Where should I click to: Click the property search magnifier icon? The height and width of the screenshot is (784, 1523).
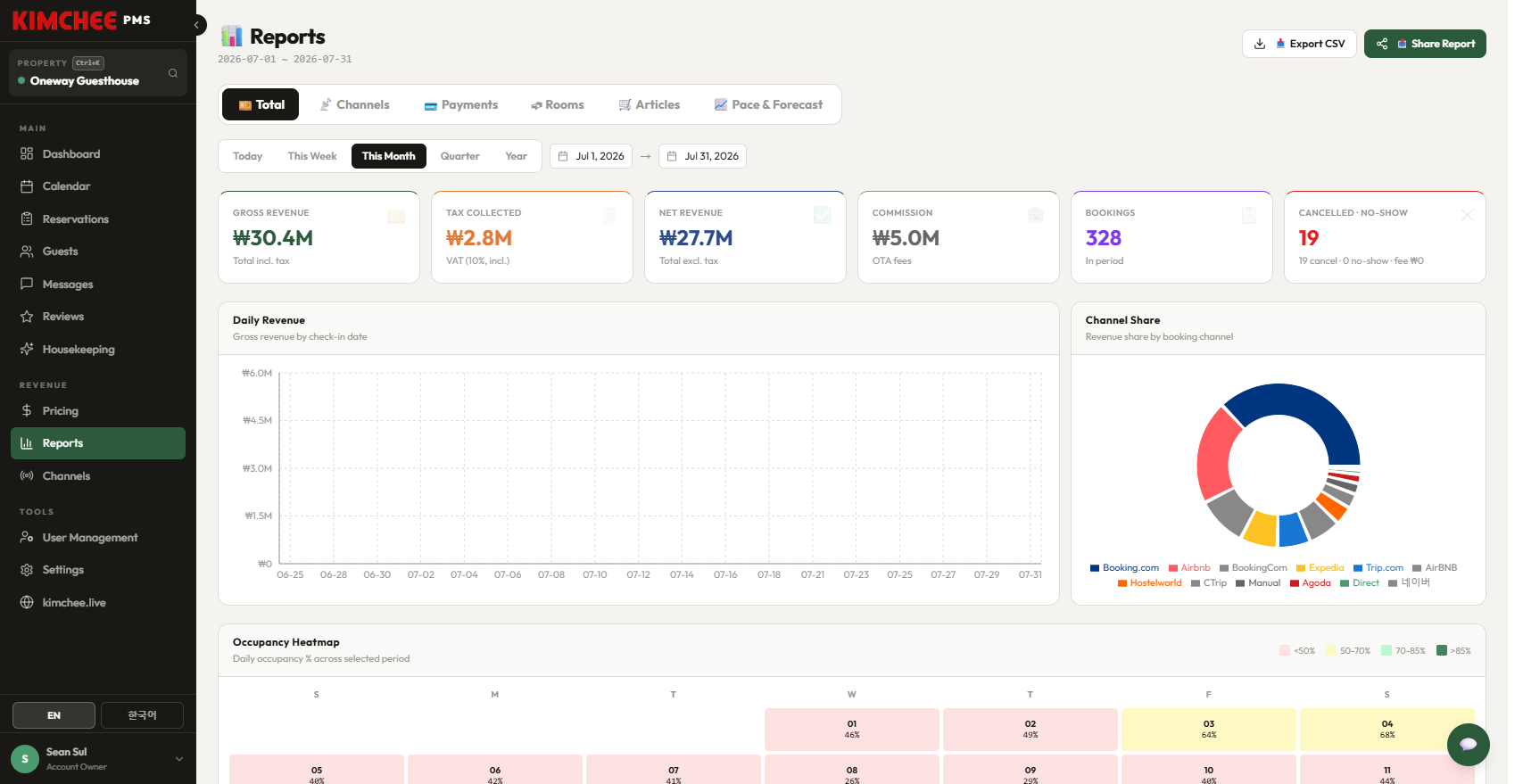click(173, 73)
